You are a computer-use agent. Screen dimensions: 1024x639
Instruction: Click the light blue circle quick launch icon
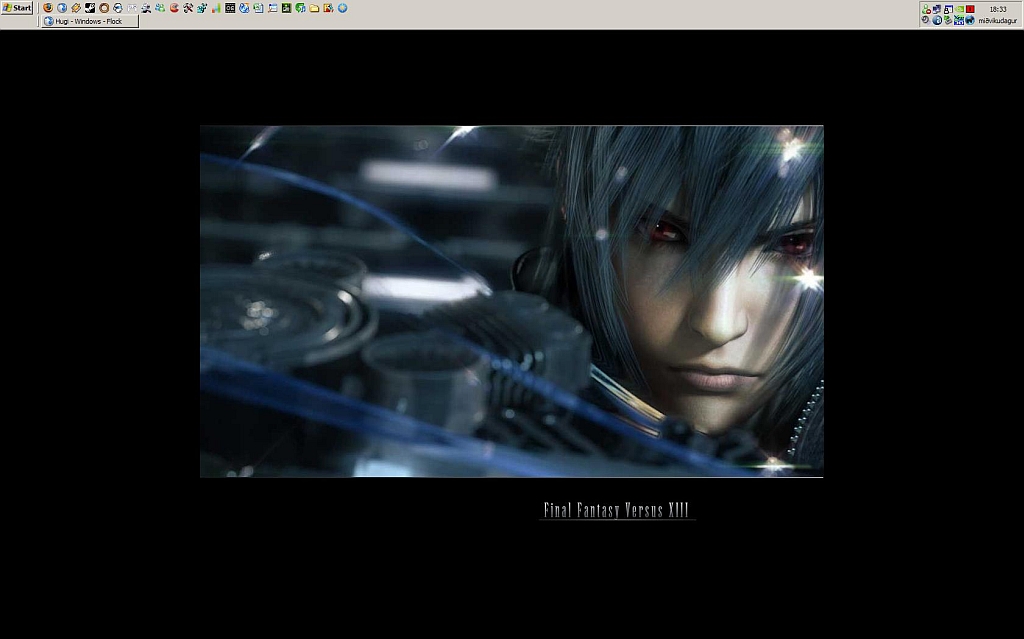pos(342,8)
